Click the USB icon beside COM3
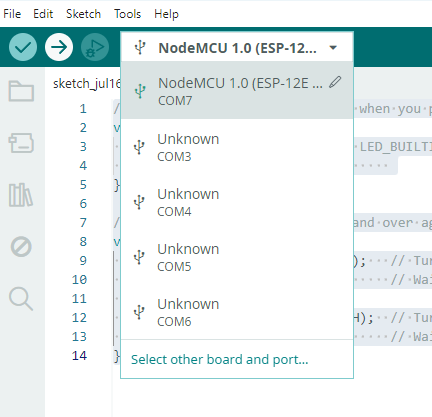Image resolution: width=432 pixels, height=417 pixels. [x=139, y=147]
